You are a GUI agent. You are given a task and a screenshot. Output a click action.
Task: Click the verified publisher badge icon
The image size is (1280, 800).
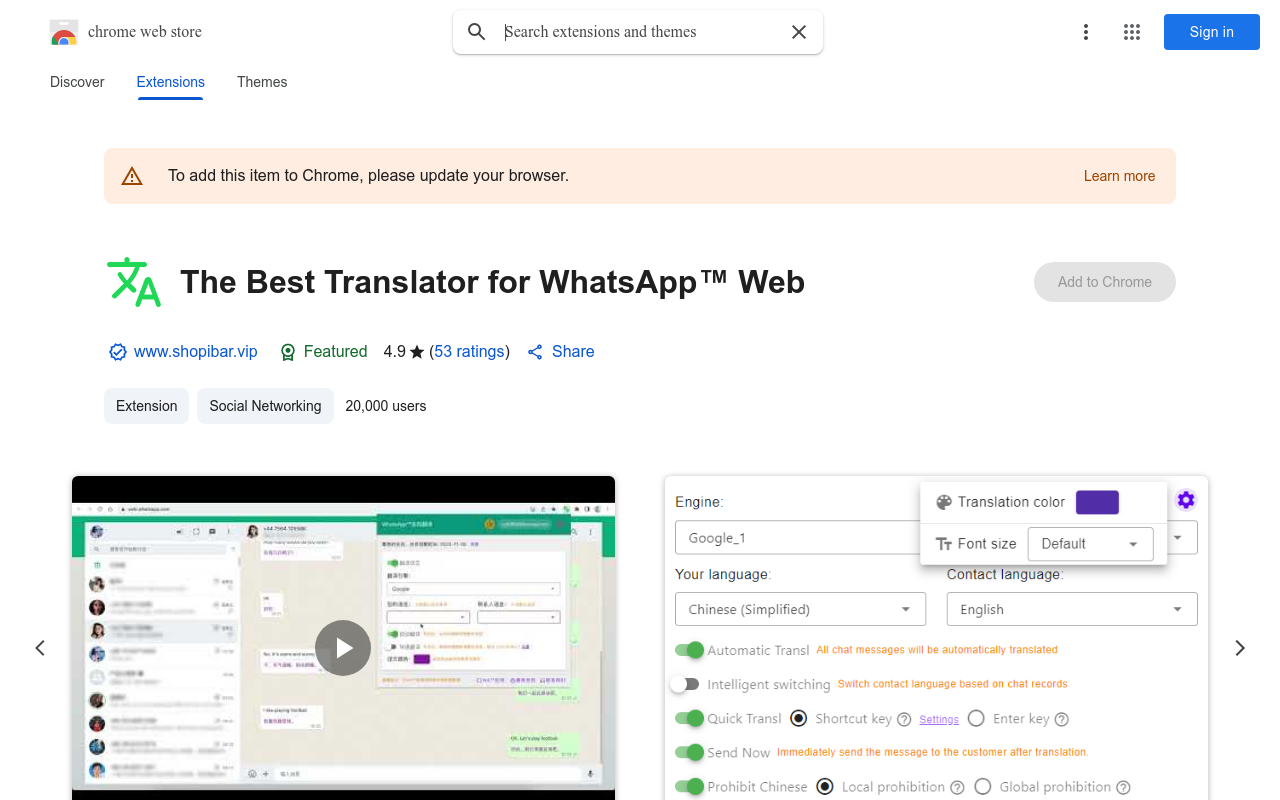[117, 352]
